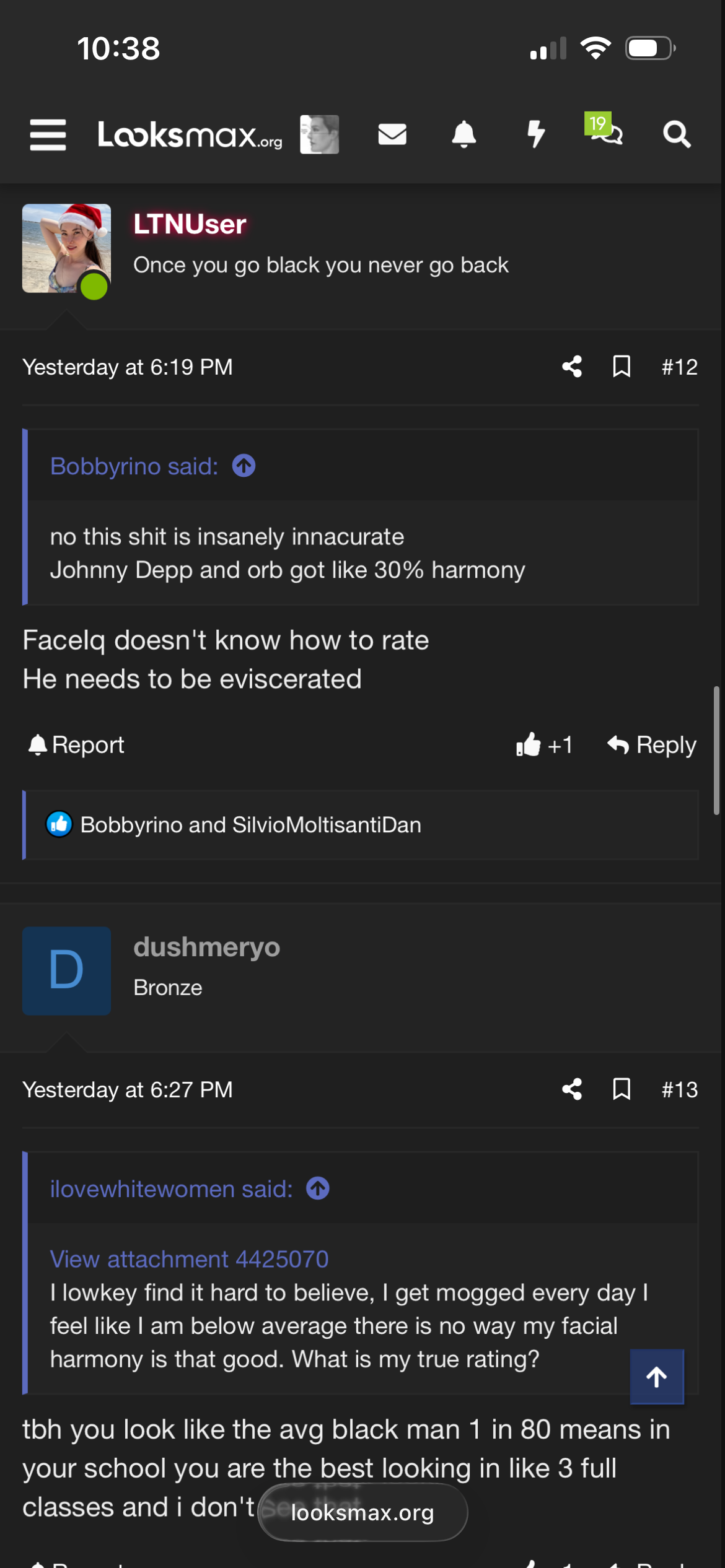Go to Looksmax.org home logo
Viewport: 725px width, 1568px height.
(x=190, y=134)
